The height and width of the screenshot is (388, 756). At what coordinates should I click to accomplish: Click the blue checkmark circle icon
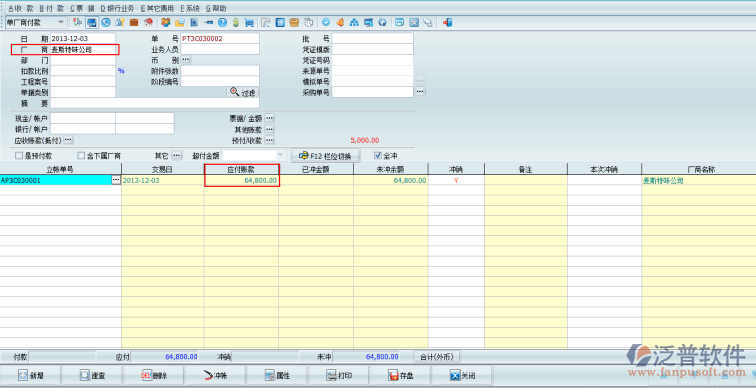(326, 22)
